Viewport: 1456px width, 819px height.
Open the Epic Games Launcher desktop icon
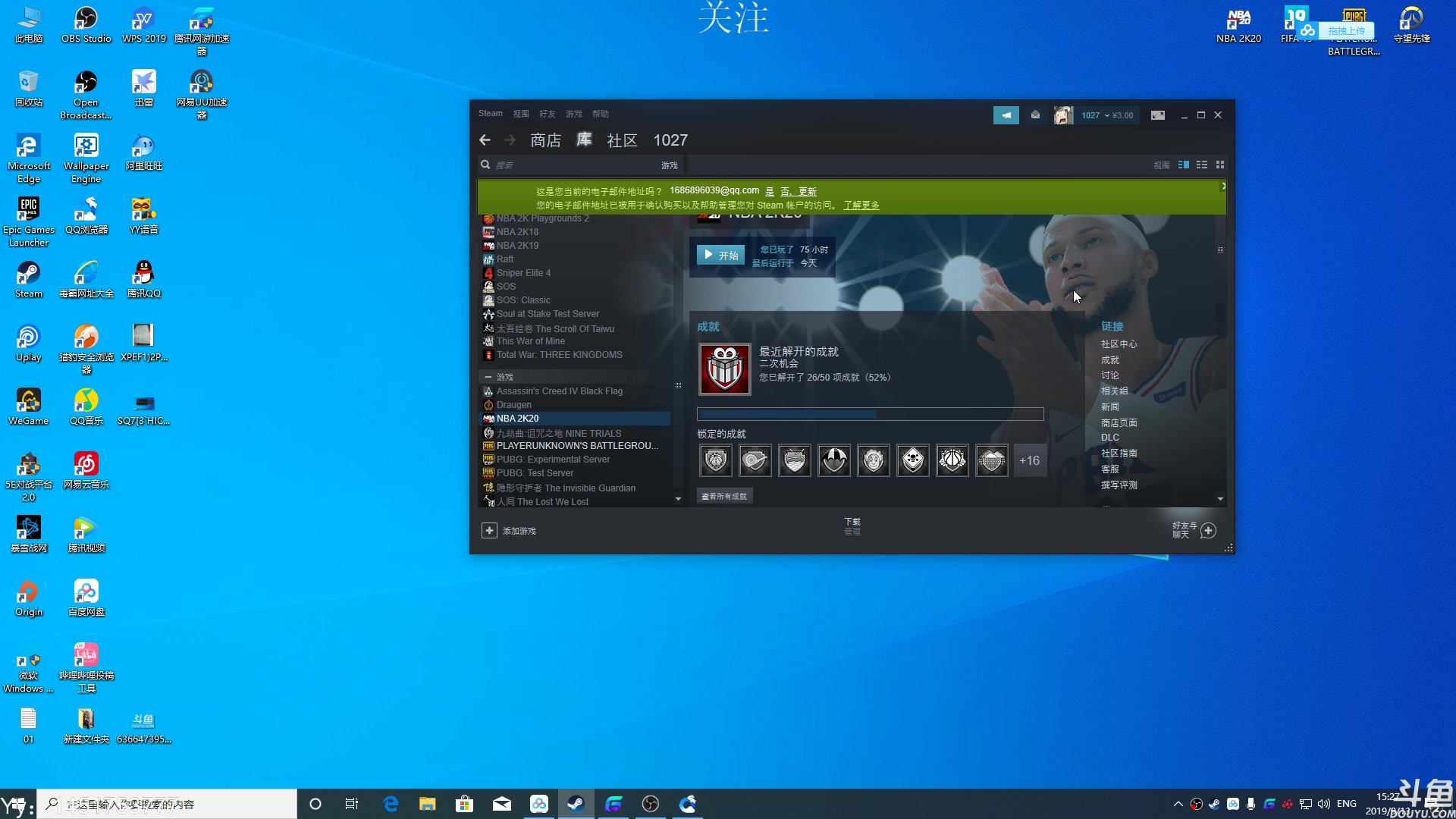[x=29, y=222]
